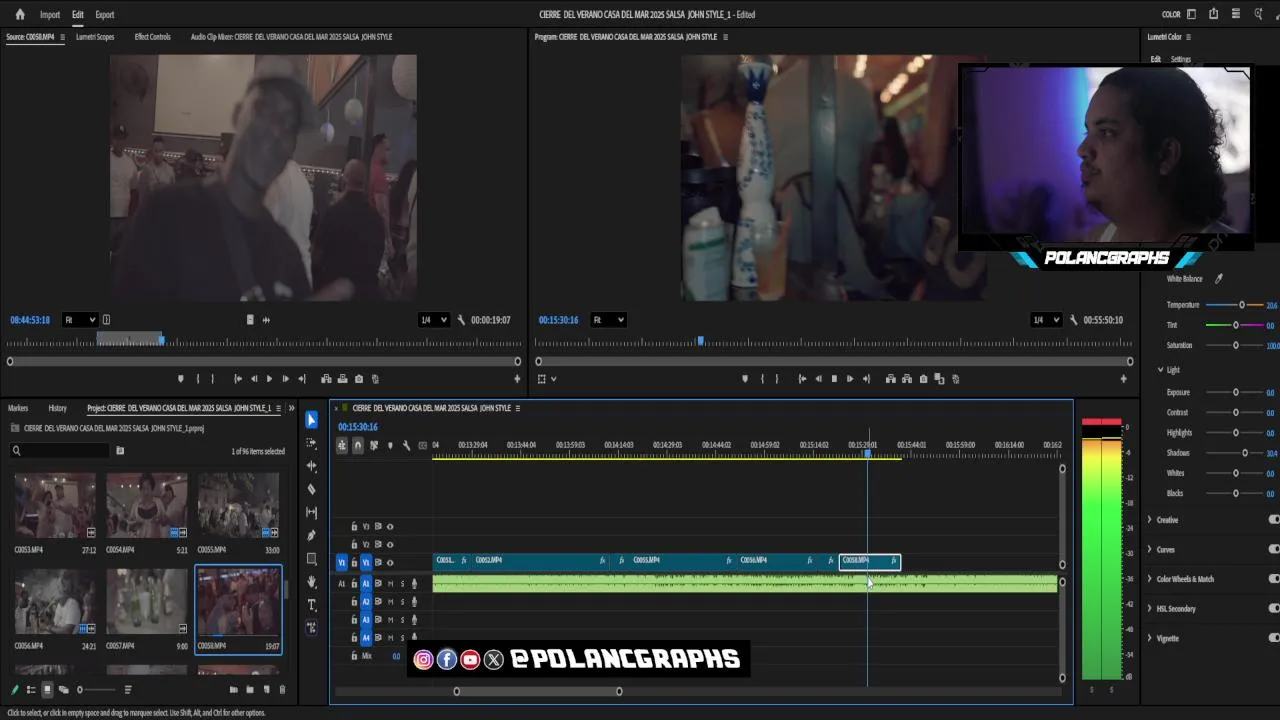Image resolution: width=1280 pixels, height=720 pixels.
Task: Switch to the History tab
Action: [x=57, y=408]
